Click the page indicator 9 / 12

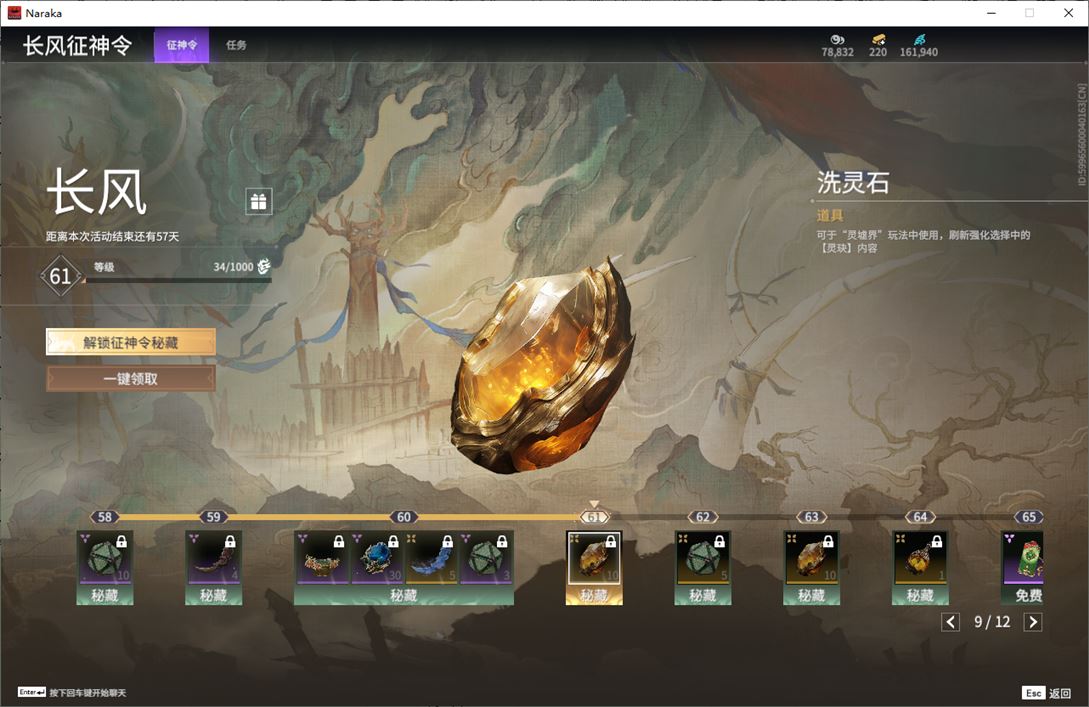[x=992, y=622]
